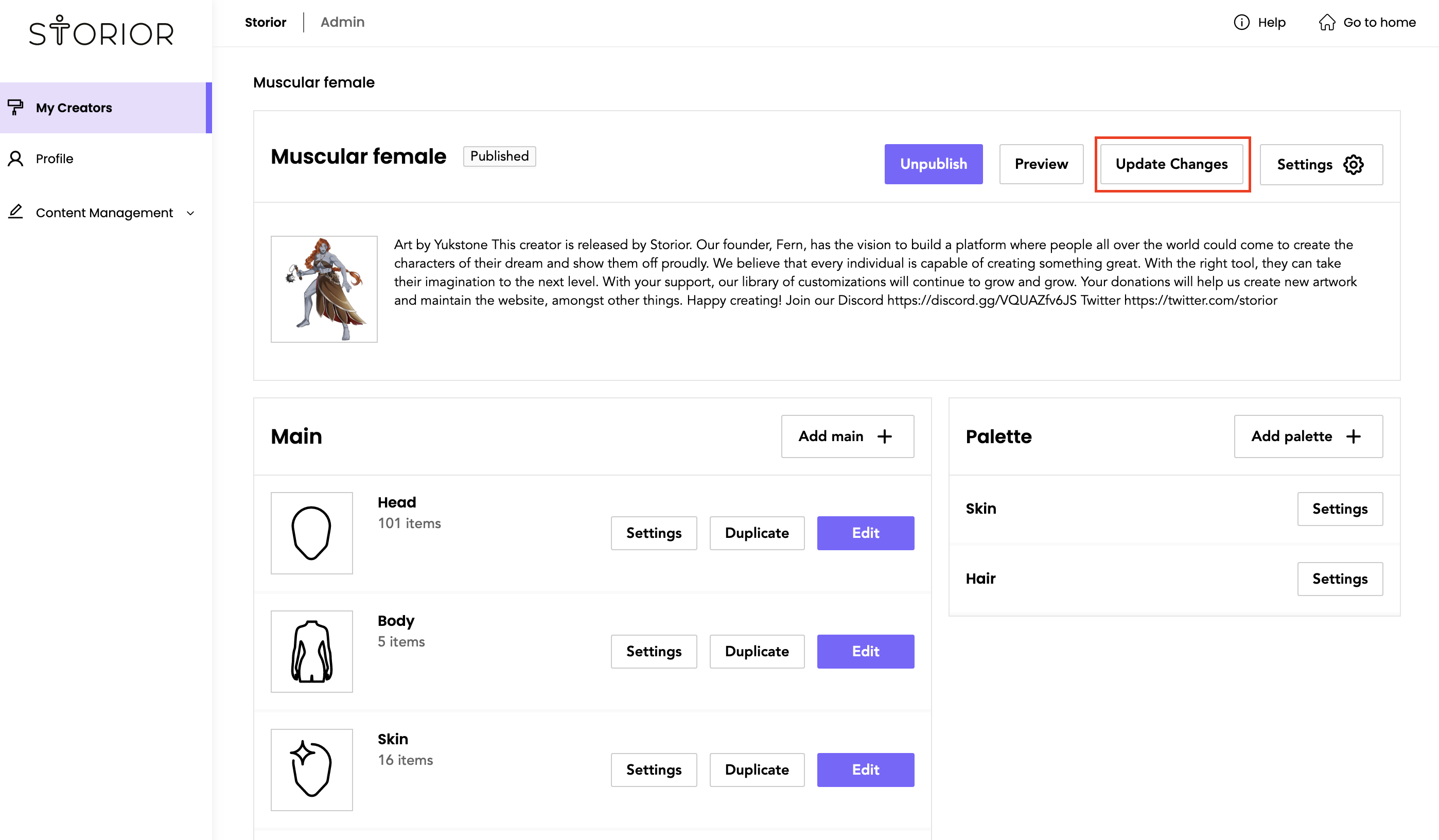Click the Content Management pencil icon
1439x840 pixels.
click(15, 212)
